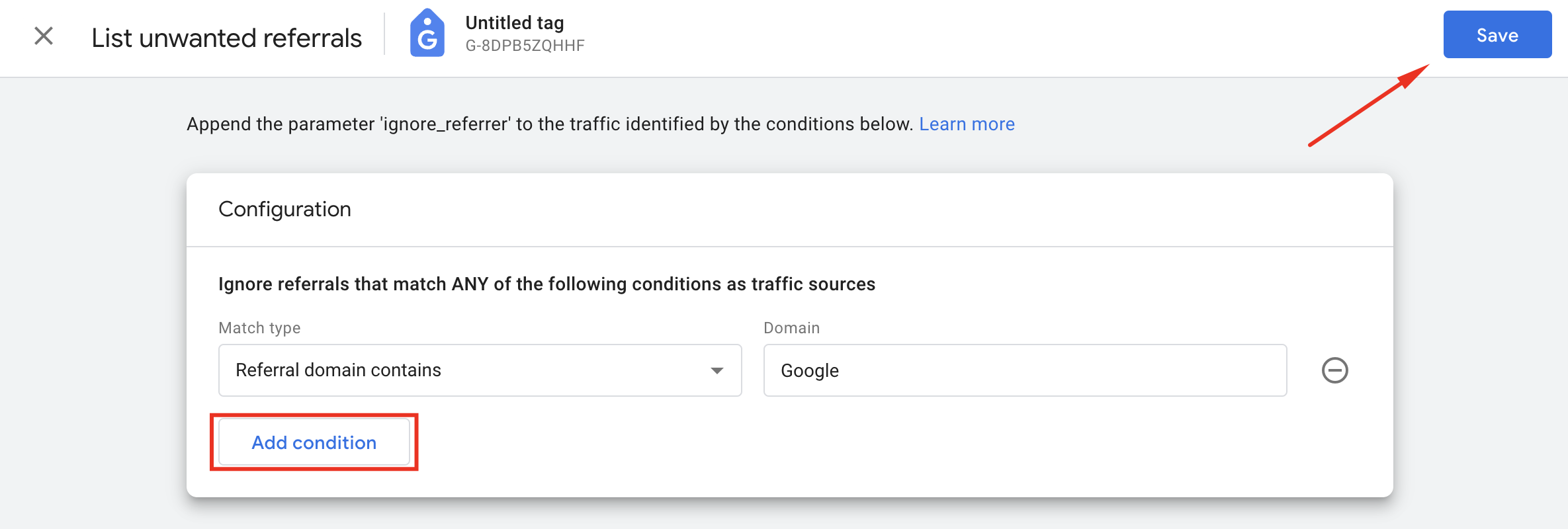The image size is (1568, 529).
Task: Open the Learn more link
Action: coord(967,124)
